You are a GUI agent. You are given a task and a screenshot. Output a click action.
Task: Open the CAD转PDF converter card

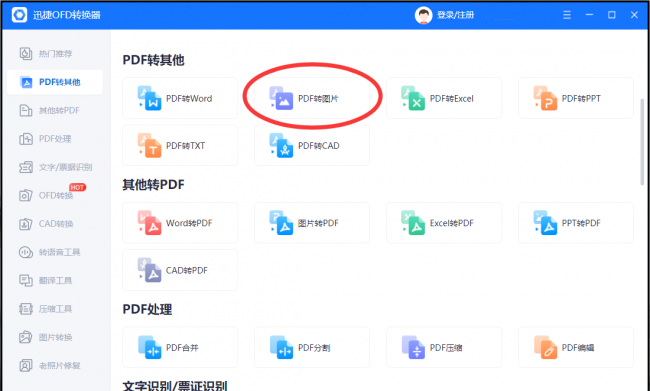coord(180,270)
